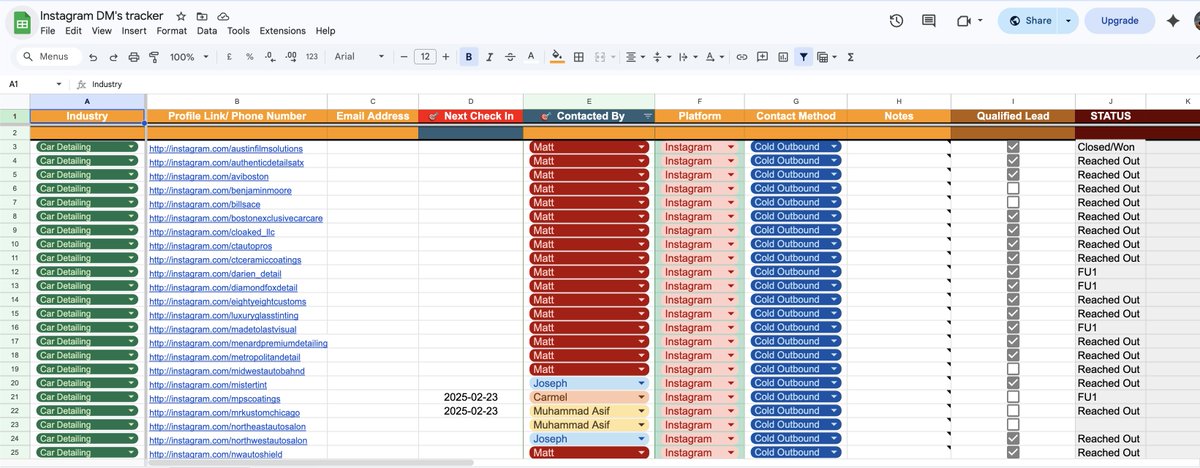Open the filter views dropdown
The height and width of the screenshot is (468, 1200).
pos(826,57)
